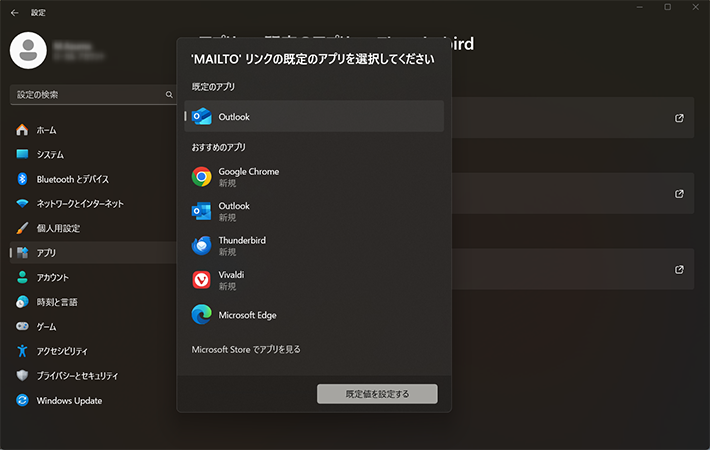This screenshot has height=450, width=710.
Task: Click the Google Chrome icon
Action: pyautogui.click(x=201, y=177)
